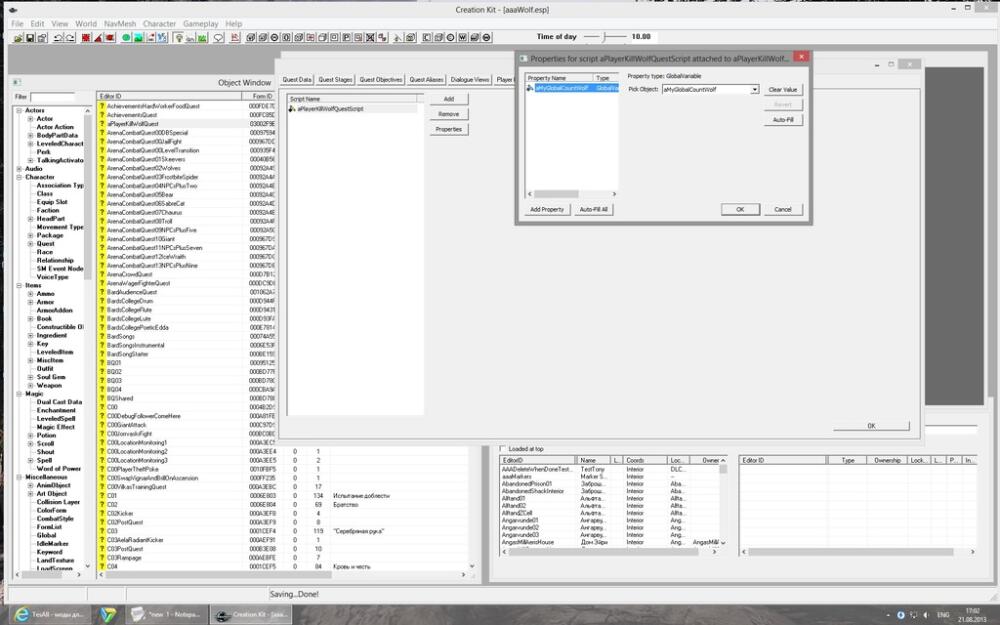Switch to the Quest Aliases tab

426,80
